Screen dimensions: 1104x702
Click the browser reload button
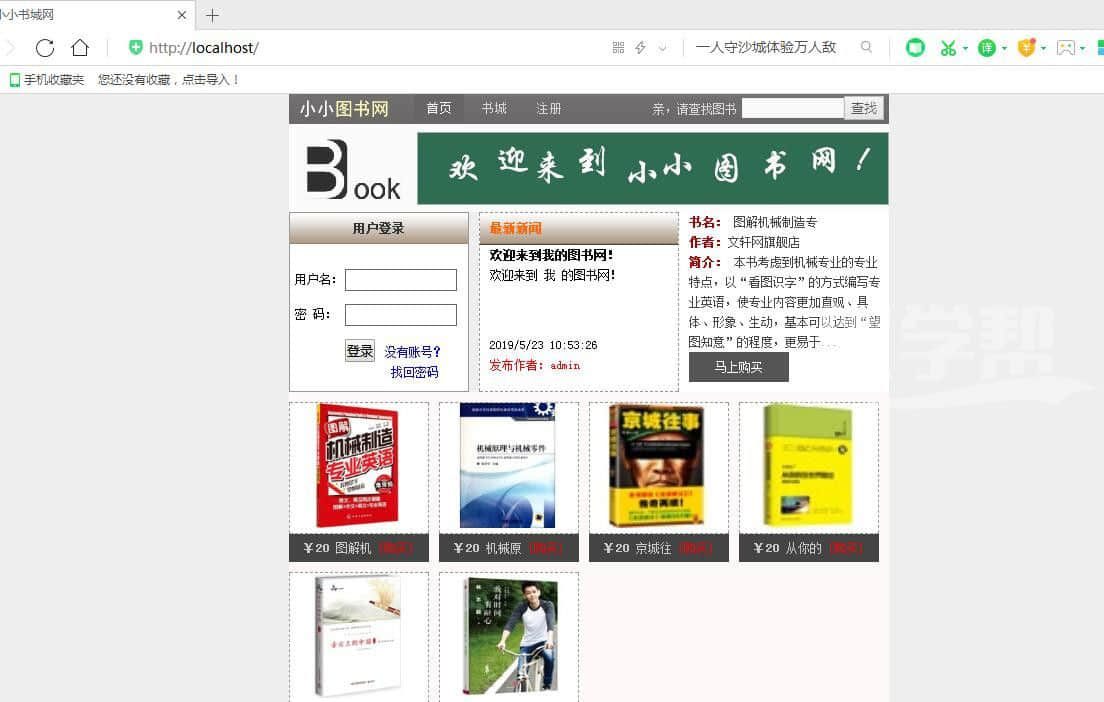coord(44,48)
